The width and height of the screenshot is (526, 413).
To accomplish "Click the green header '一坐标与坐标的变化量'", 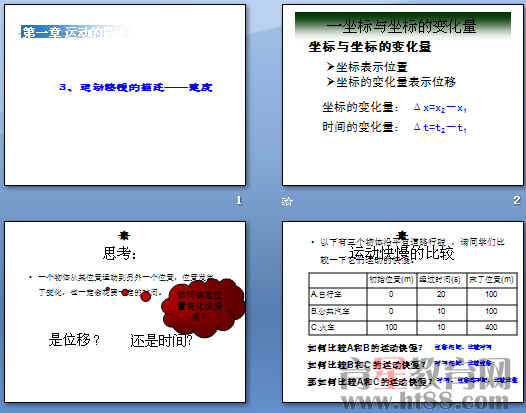I will [x=403, y=26].
